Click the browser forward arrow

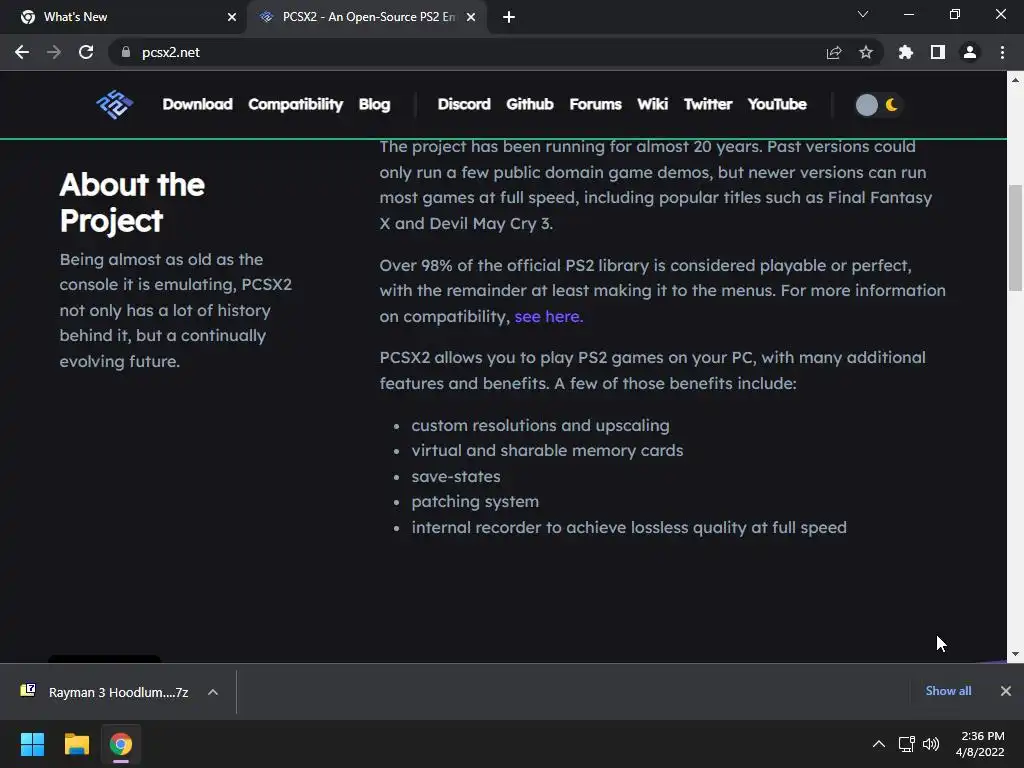pyautogui.click(x=54, y=52)
